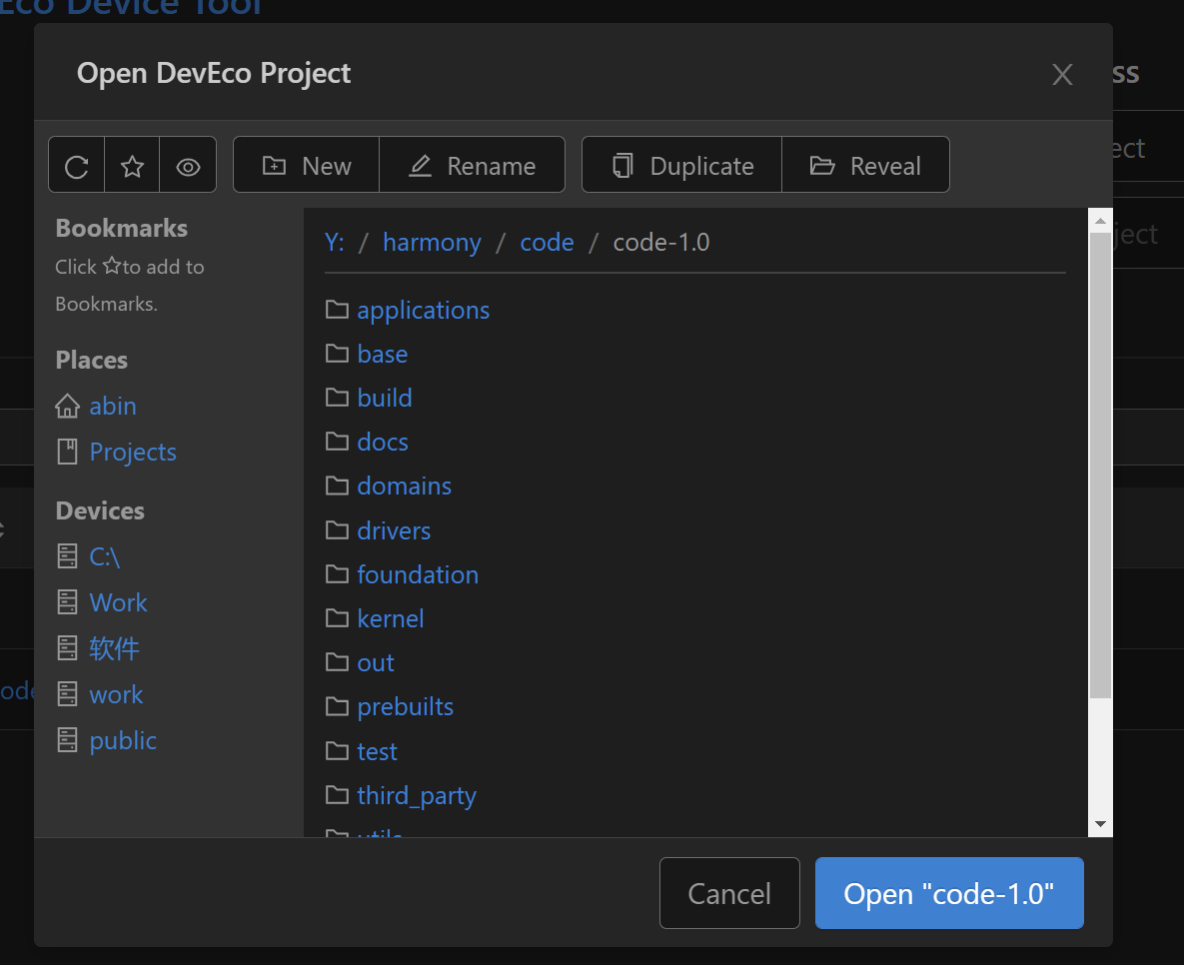
Task: Open the kernel folder
Action: 390,619
